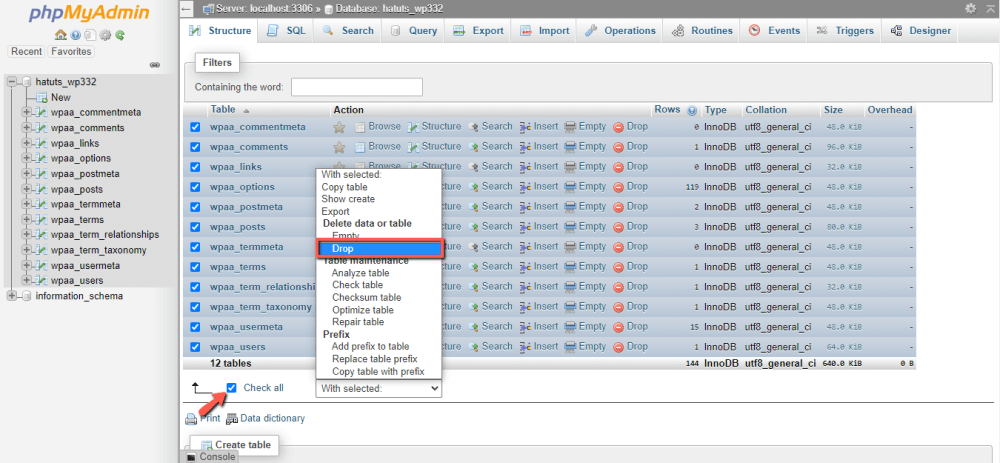Screen dimensions: 1000x463
Task: Click the hatuts_wp332 database cylinder icon
Action: click(26, 82)
